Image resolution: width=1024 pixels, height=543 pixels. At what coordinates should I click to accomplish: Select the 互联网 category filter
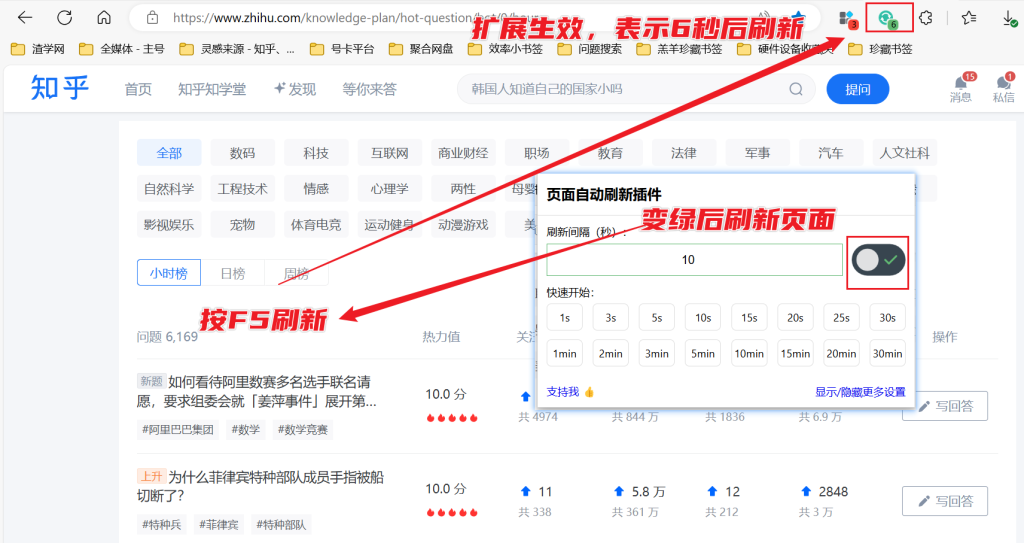390,153
